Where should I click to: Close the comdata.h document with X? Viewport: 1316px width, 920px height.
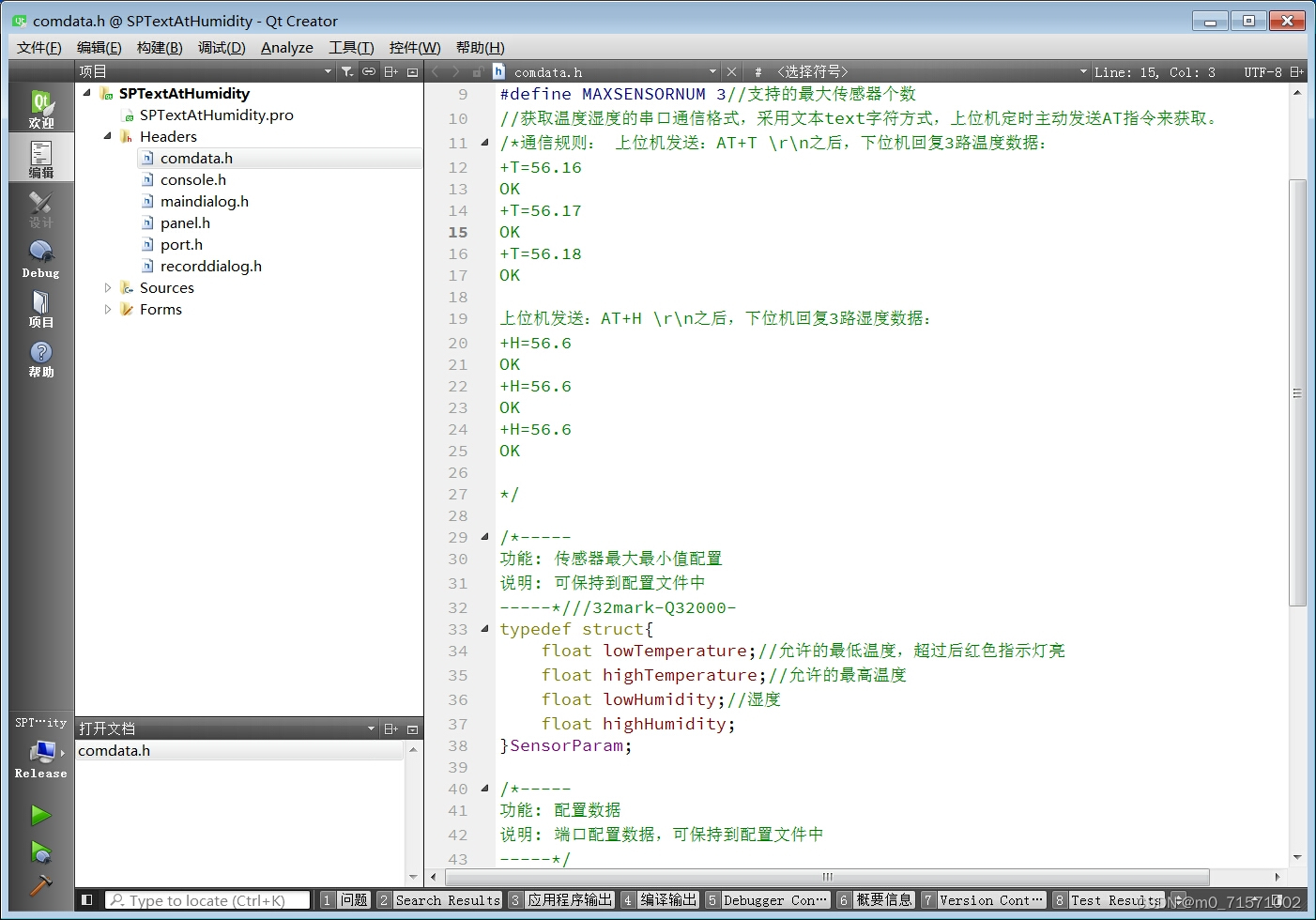tap(731, 71)
